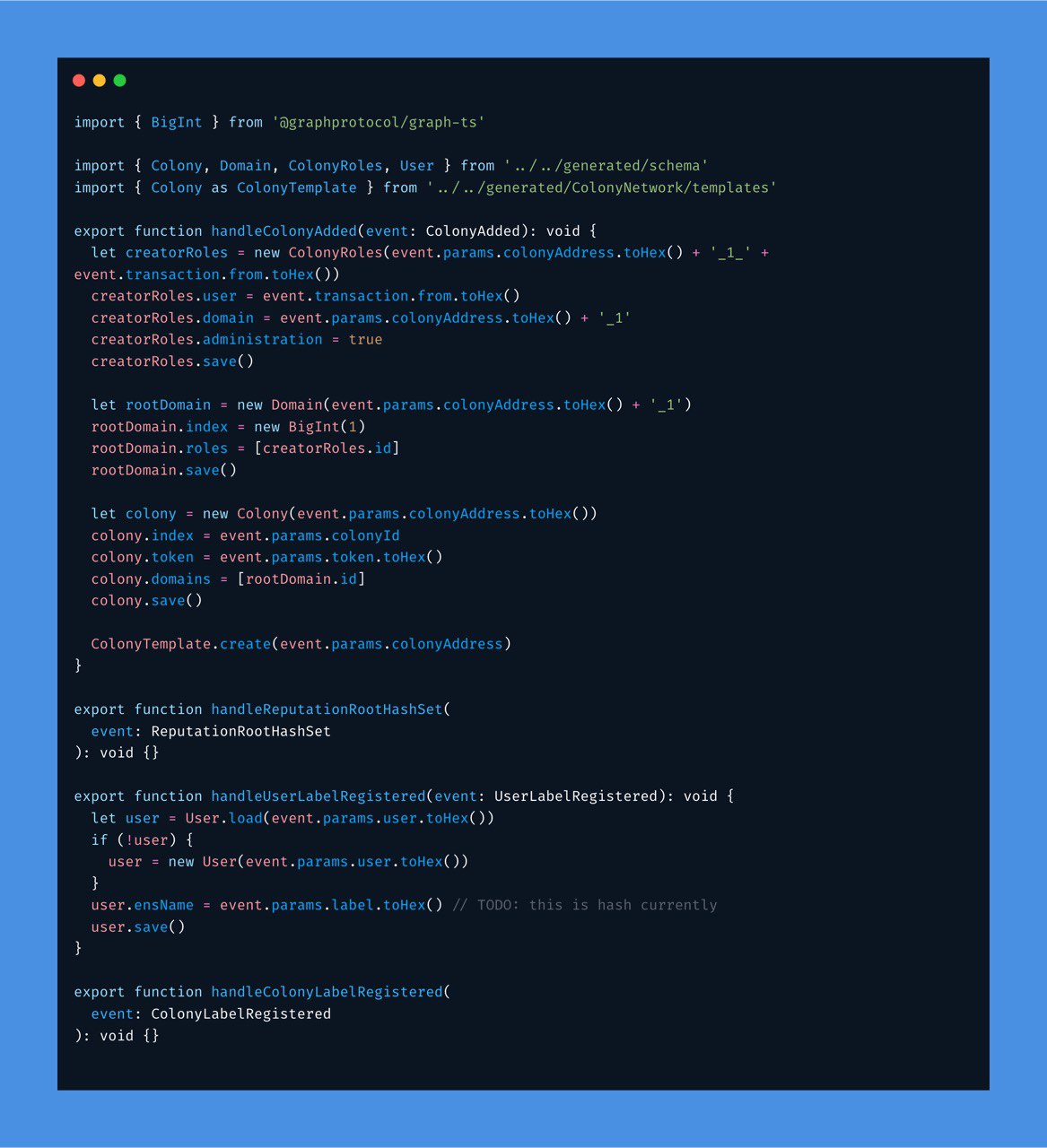Click the ColonyLabelRegistered type annotation
1047x1148 pixels.
click(241, 1013)
